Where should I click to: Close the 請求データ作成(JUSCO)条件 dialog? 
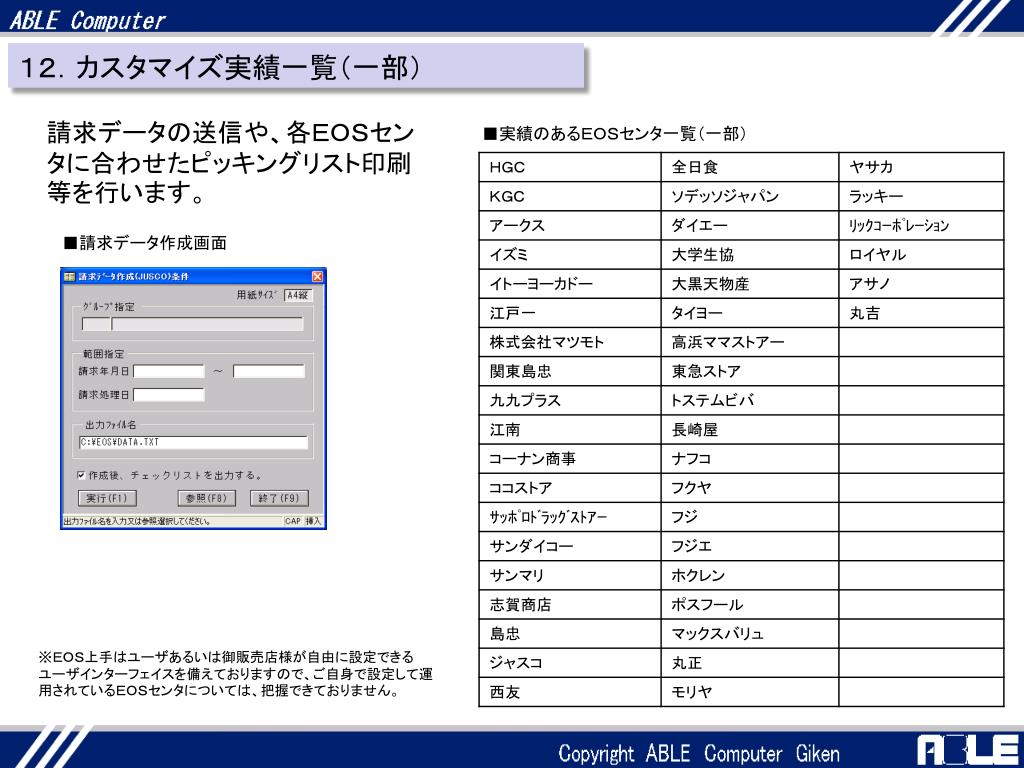click(317, 276)
